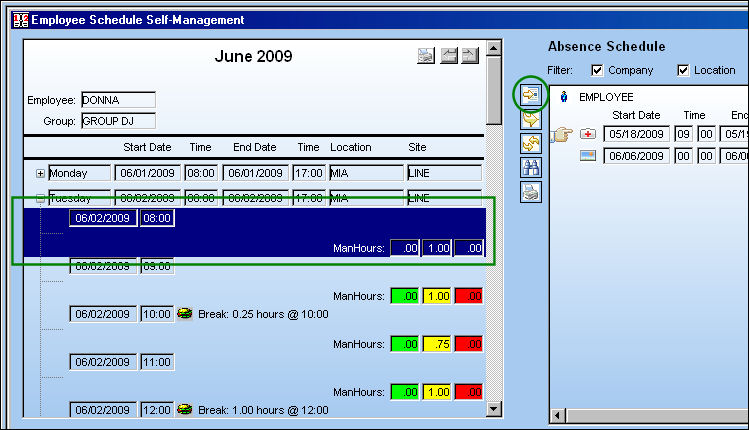Click the EMPLOYEE label in absence list
Viewport: 749px width, 430px height.
(606, 97)
